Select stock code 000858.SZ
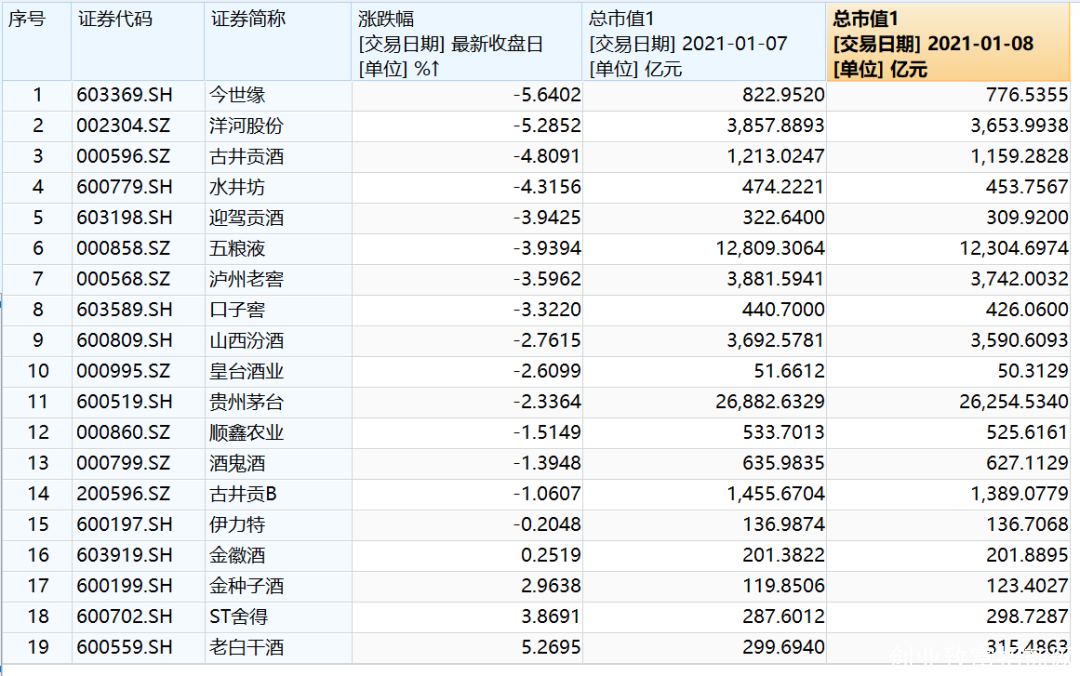Viewport: 1080px width, 676px height. tap(123, 248)
